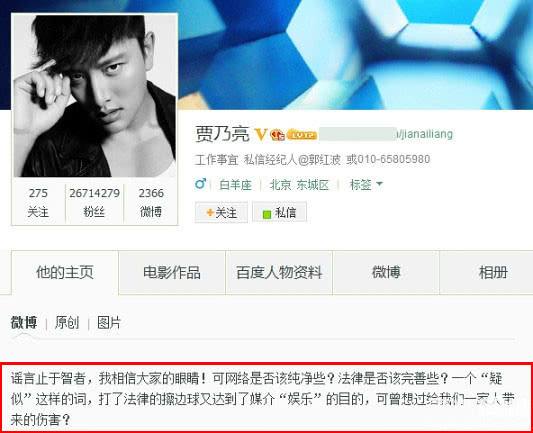
Task: View the 26714279 粉丝 followers list
Action: click(x=94, y=203)
